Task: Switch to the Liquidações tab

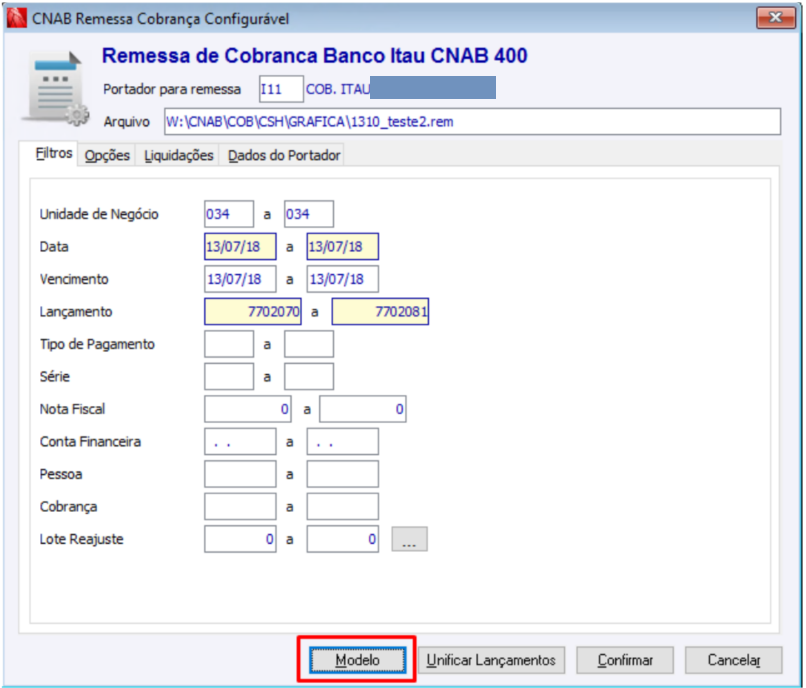Action: pos(178,155)
